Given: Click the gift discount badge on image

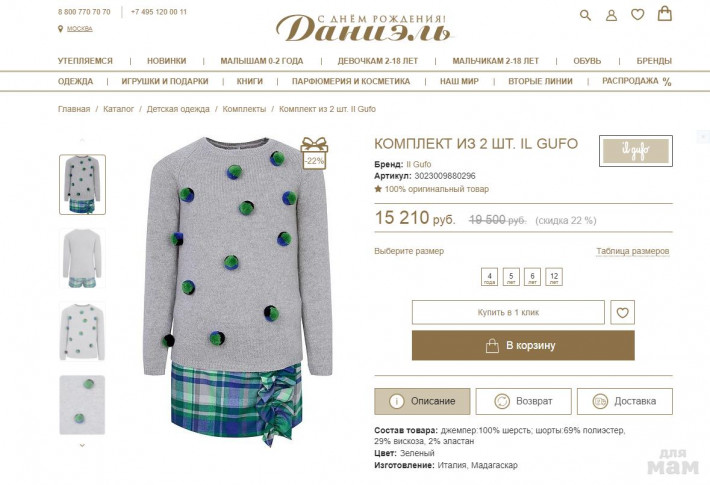Looking at the screenshot, I should coord(314,153).
